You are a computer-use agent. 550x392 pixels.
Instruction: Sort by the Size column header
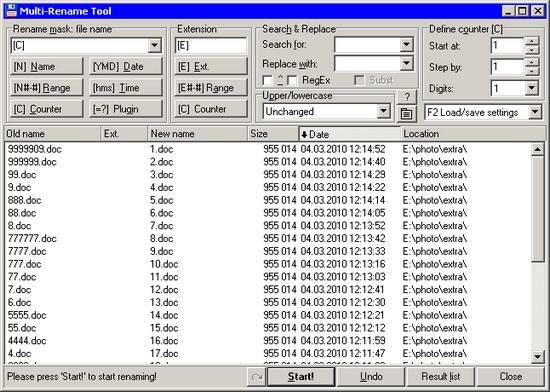[x=273, y=134]
